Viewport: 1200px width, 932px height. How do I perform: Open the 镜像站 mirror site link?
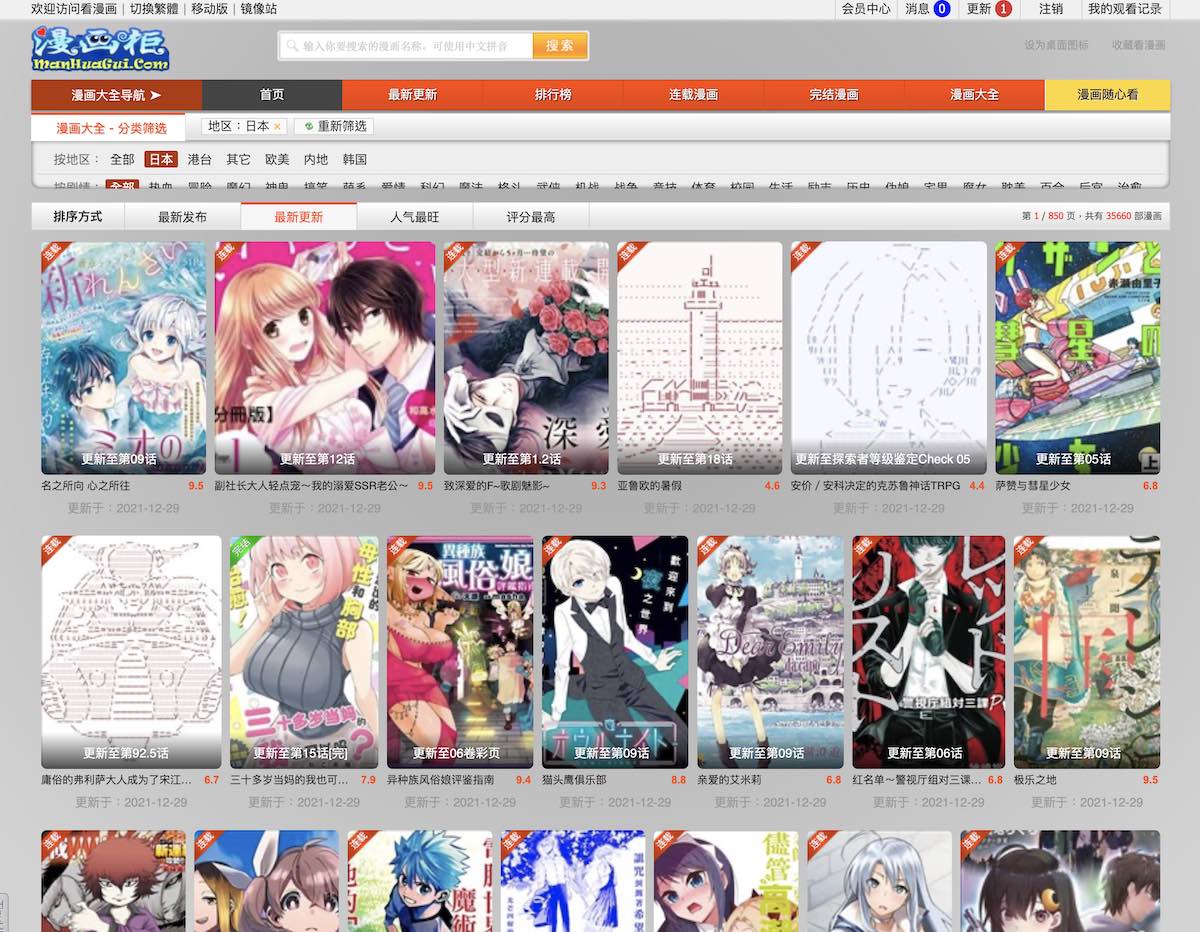pyautogui.click(x=258, y=9)
